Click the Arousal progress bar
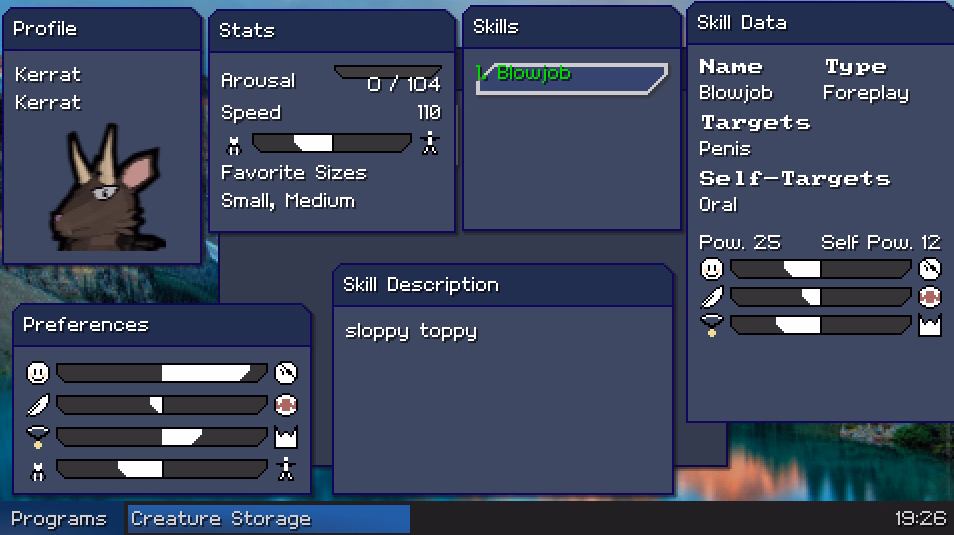The width and height of the screenshot is (954, 535). [388, 73]
